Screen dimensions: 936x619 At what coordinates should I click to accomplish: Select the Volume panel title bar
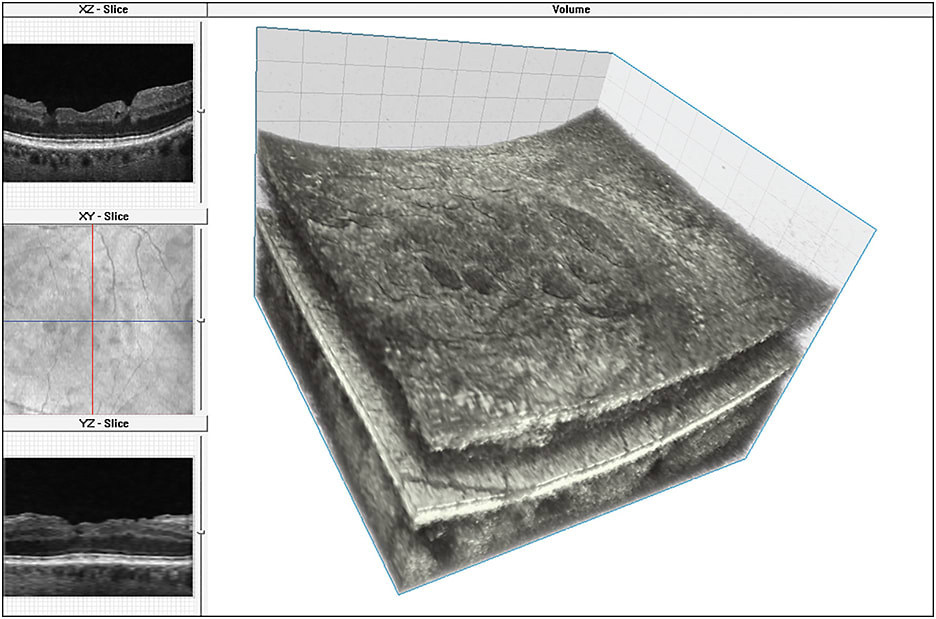click(x=571, y=9)
